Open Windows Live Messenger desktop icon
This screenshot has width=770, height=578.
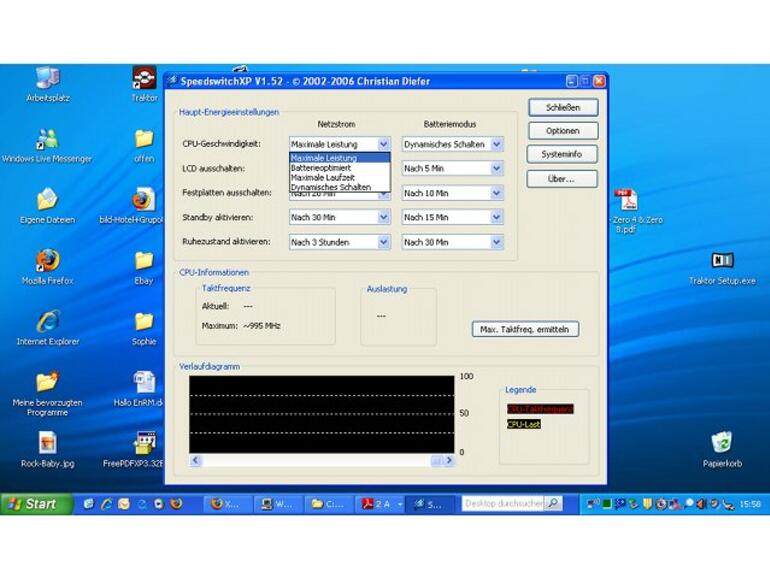pos(47,140)
